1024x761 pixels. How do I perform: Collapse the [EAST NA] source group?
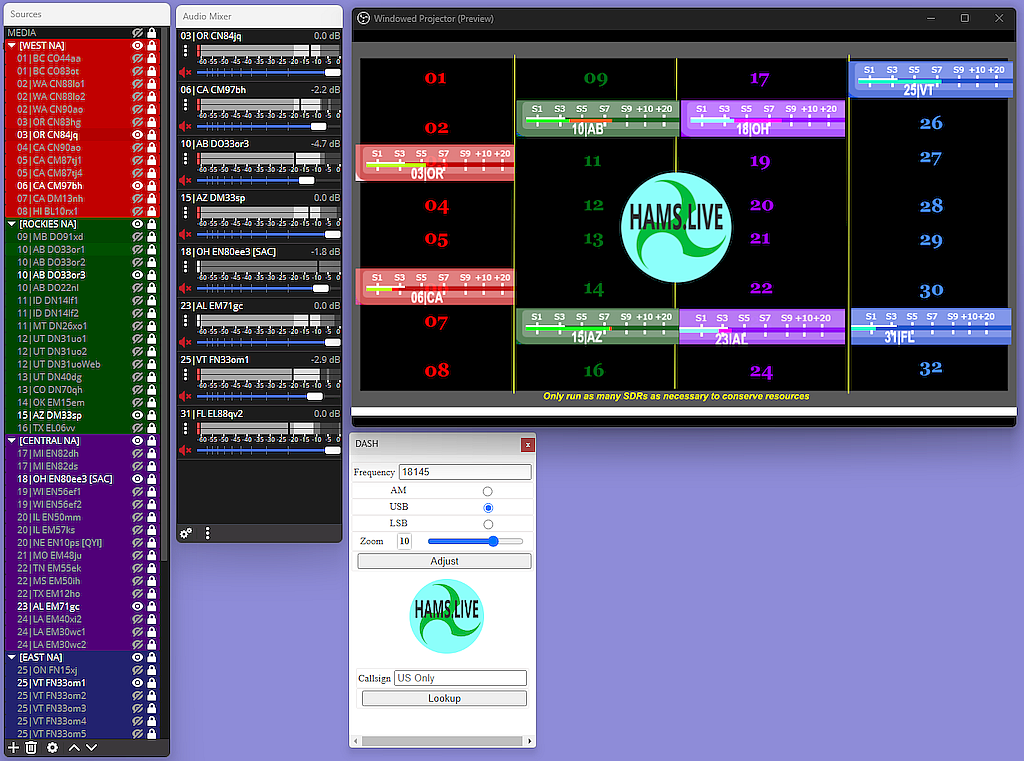[12, 657]
